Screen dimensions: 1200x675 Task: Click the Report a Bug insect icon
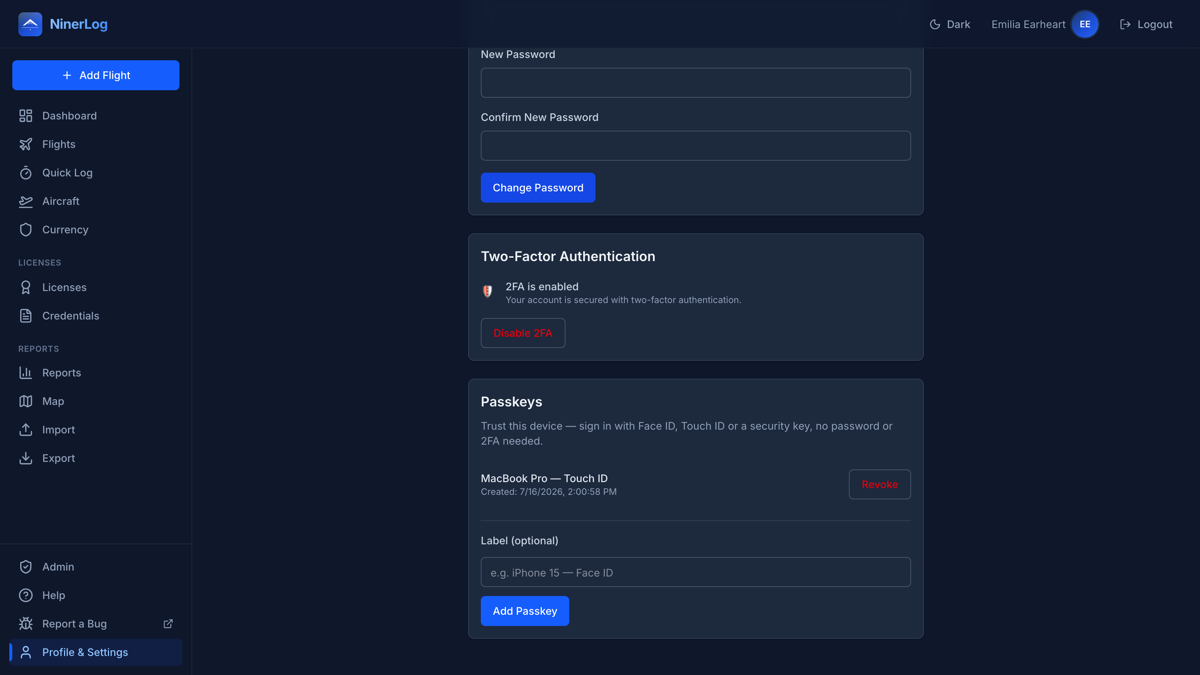click(26, 624)
